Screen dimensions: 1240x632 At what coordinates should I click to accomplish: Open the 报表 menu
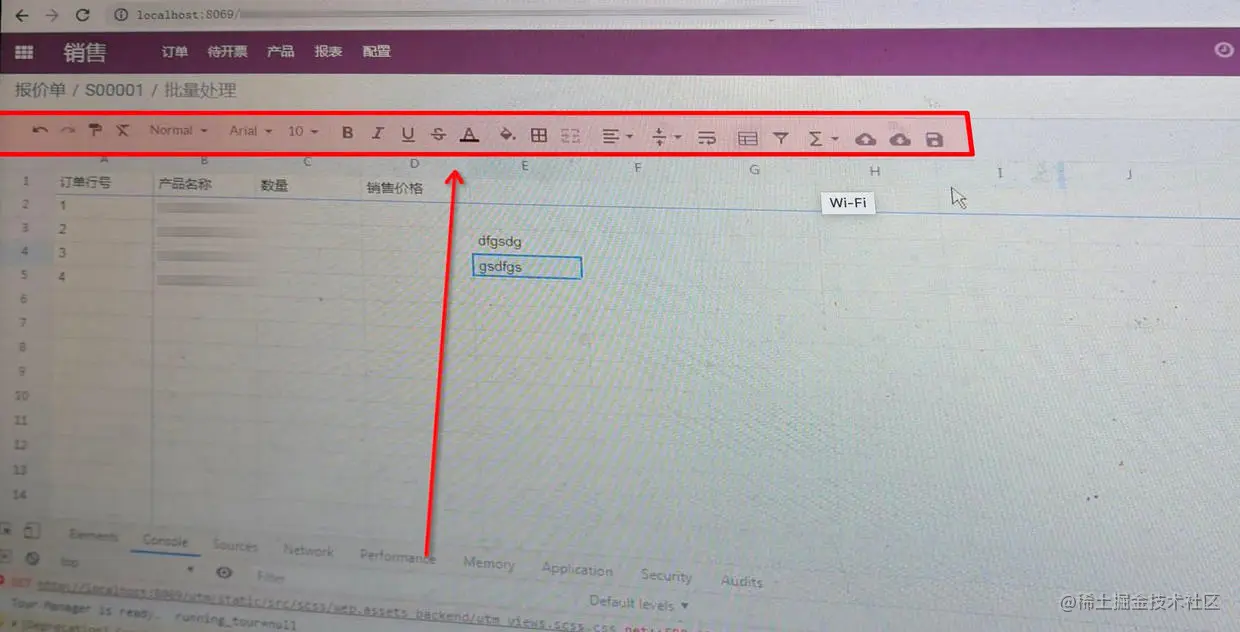pos(328,51)
